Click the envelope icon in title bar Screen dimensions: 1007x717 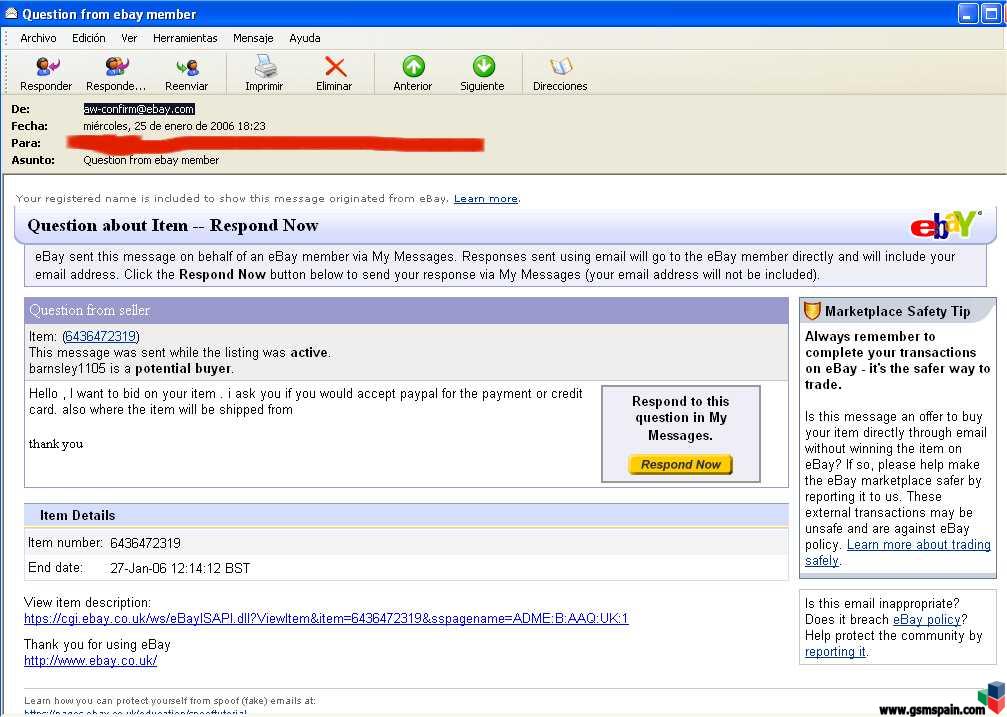[11, 13]
